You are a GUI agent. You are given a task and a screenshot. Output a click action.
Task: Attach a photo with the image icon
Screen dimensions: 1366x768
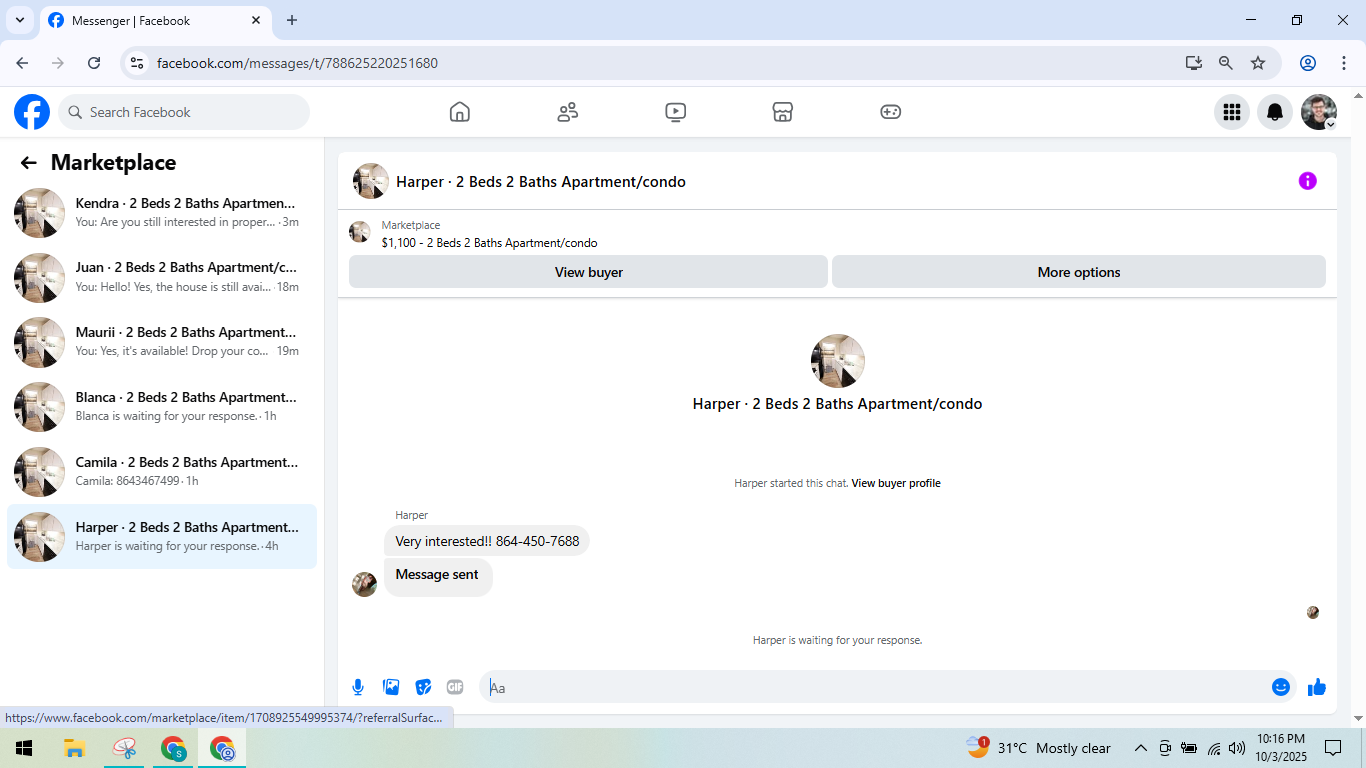(x=391, y=687)
